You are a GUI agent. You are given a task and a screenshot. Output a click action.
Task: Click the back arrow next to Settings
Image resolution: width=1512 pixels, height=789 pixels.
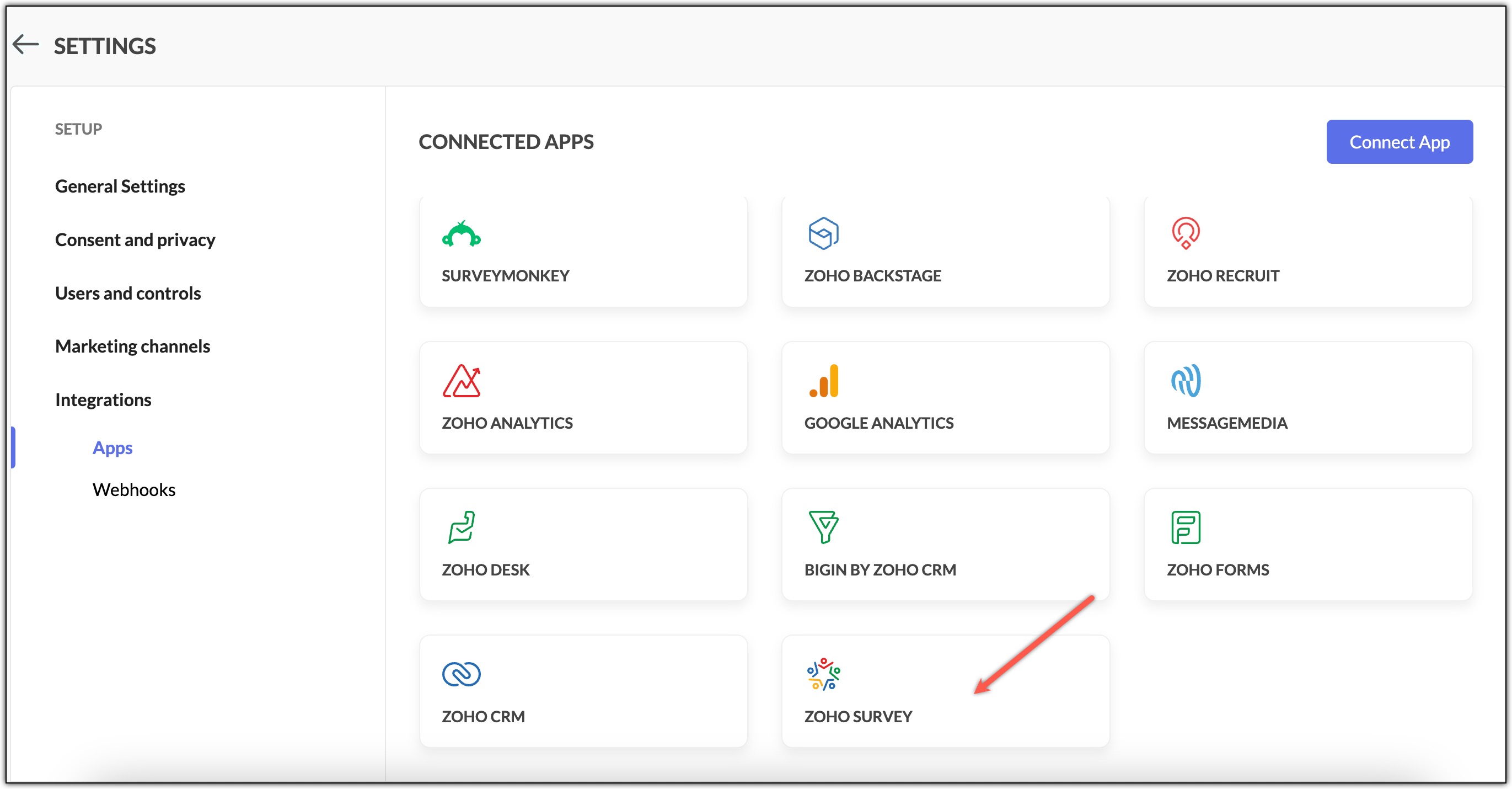[26, 44]
